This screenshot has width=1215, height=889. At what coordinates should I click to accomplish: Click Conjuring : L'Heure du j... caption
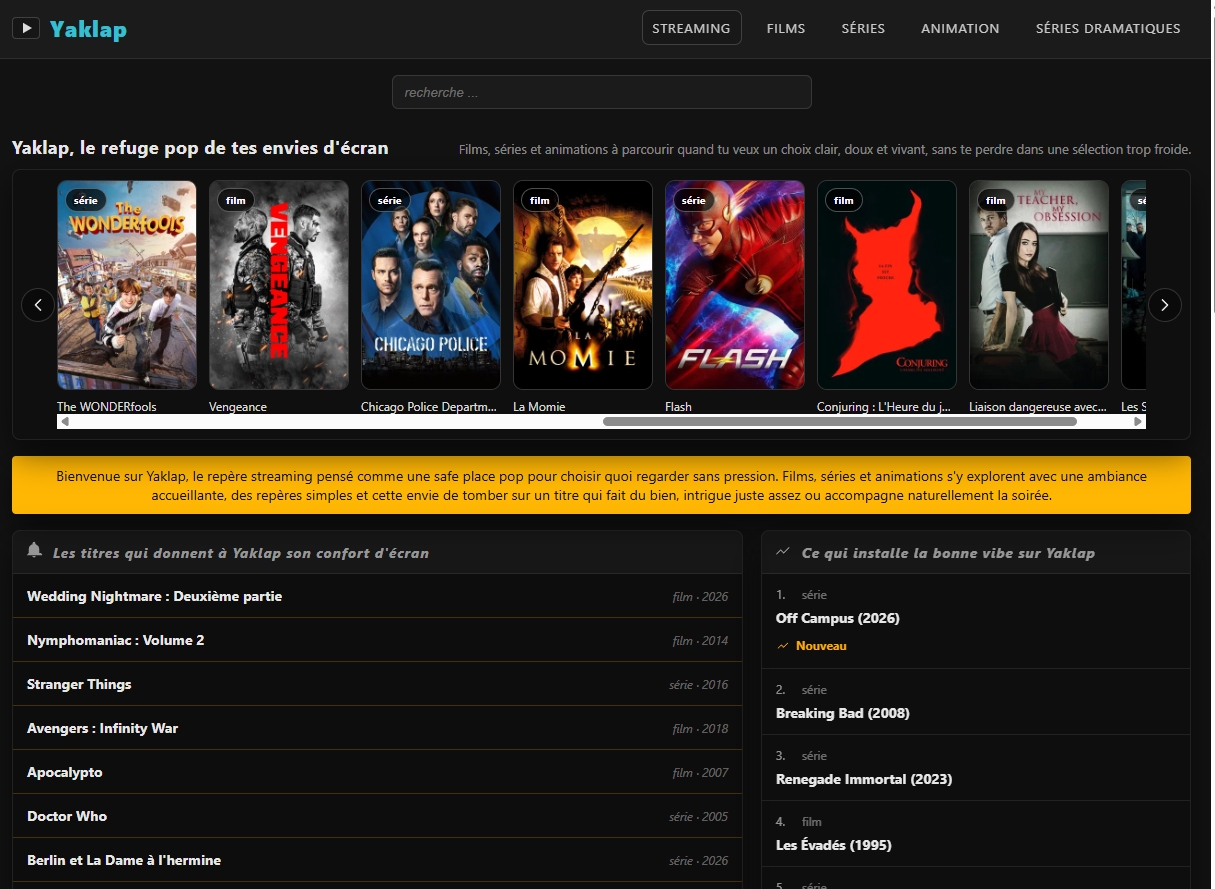coord(884,407)
